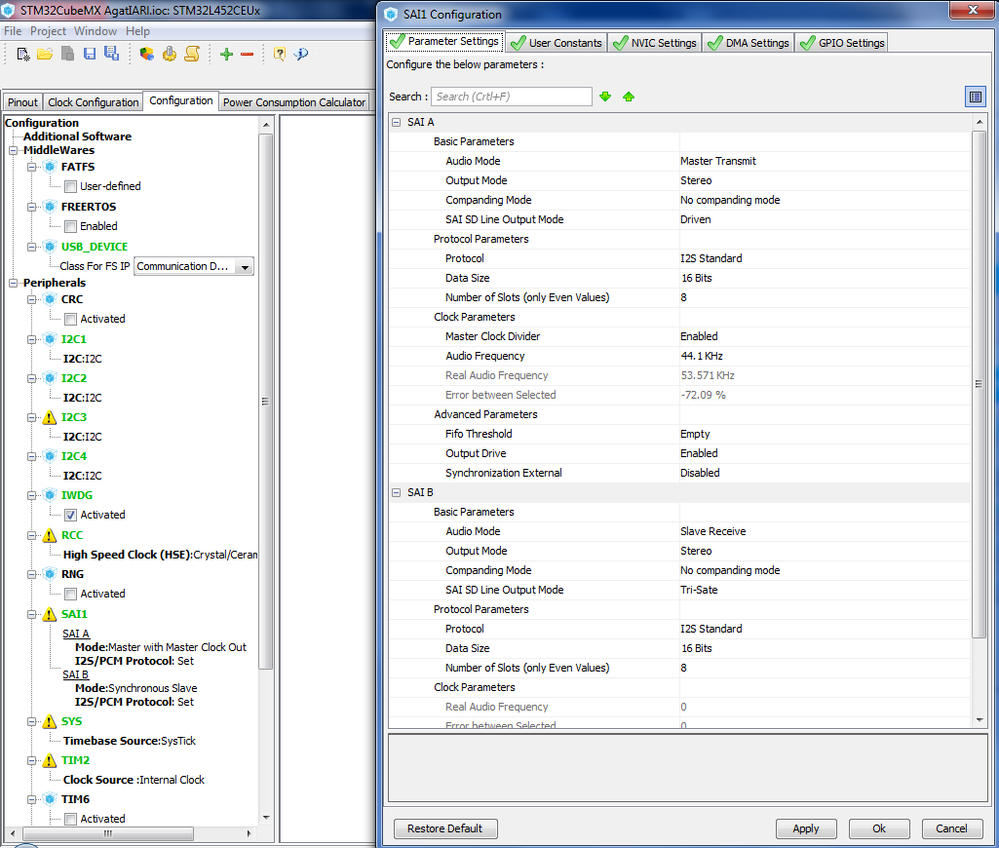Collapse the SAI B parameter group
This screenshot has width=999, height=848.
click(x=396, y=492)
